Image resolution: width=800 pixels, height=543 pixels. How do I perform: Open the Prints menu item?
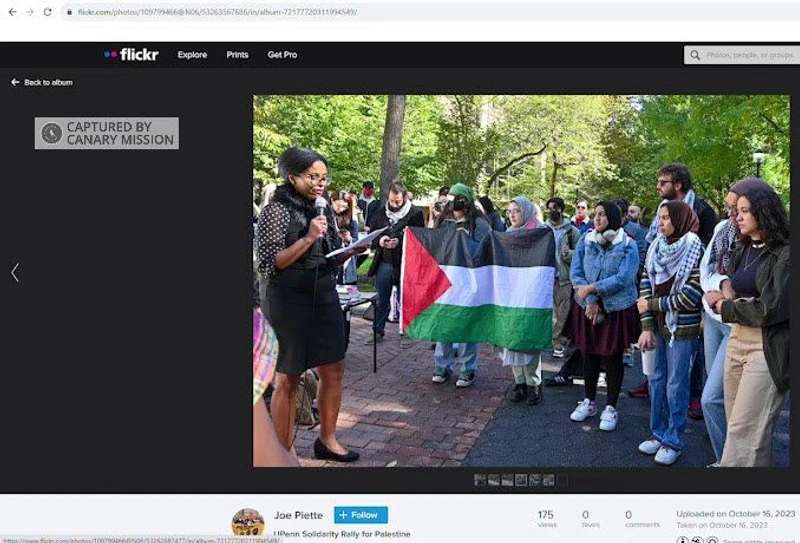(x=237, y=55)
